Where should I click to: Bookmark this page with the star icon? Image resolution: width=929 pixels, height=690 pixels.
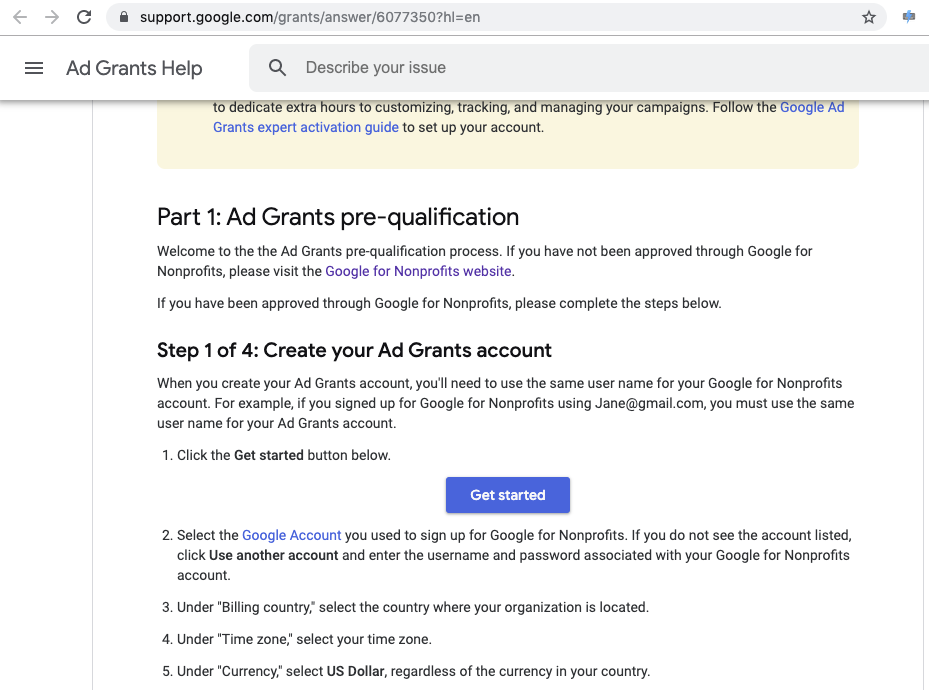click(869, 17)
